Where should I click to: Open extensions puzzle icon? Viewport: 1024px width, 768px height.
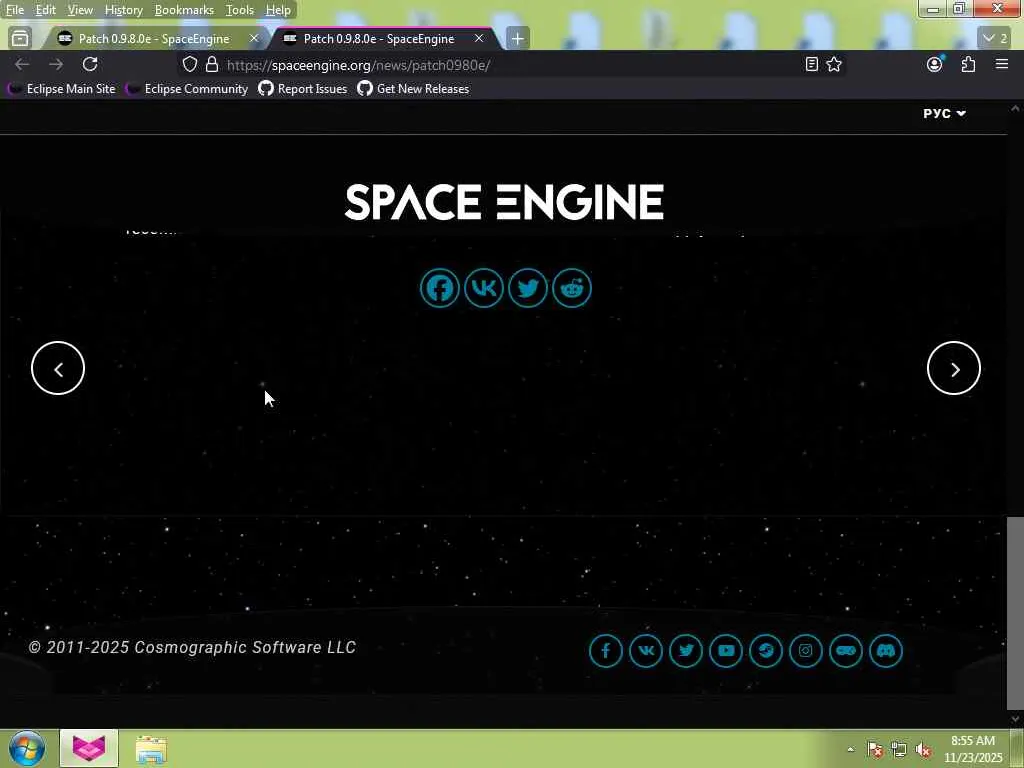(x=968, y=64)
